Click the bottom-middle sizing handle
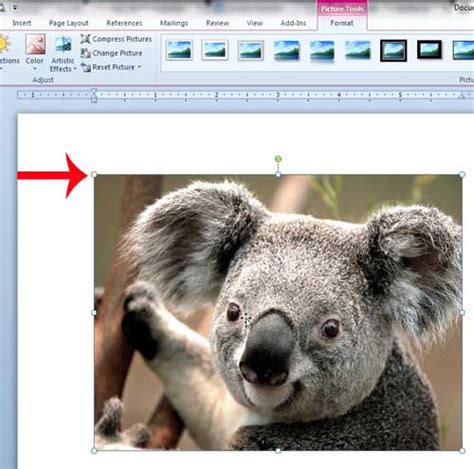Screen dimensions: 474x469 (x=278, y=451)
